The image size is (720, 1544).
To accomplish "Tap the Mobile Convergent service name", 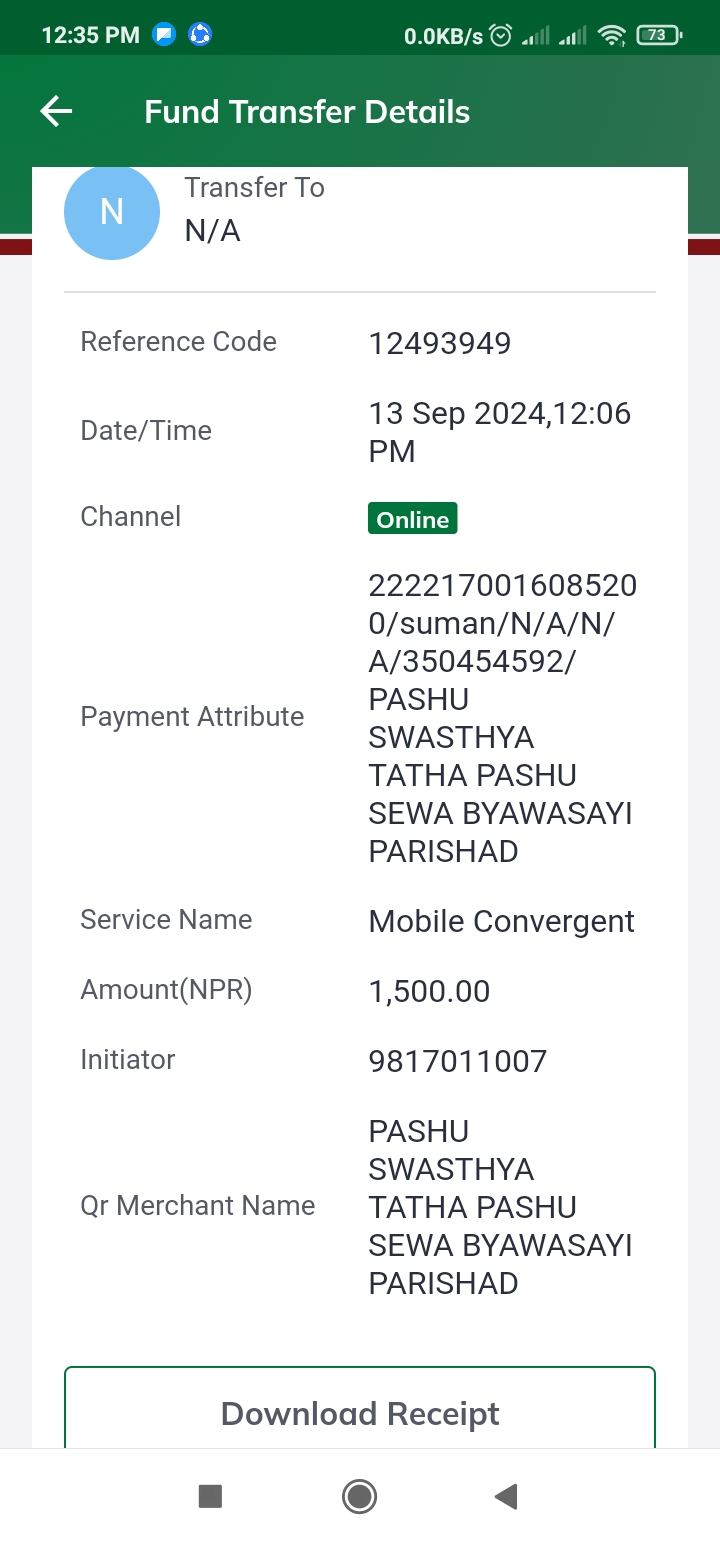I will tap(501, 921).
